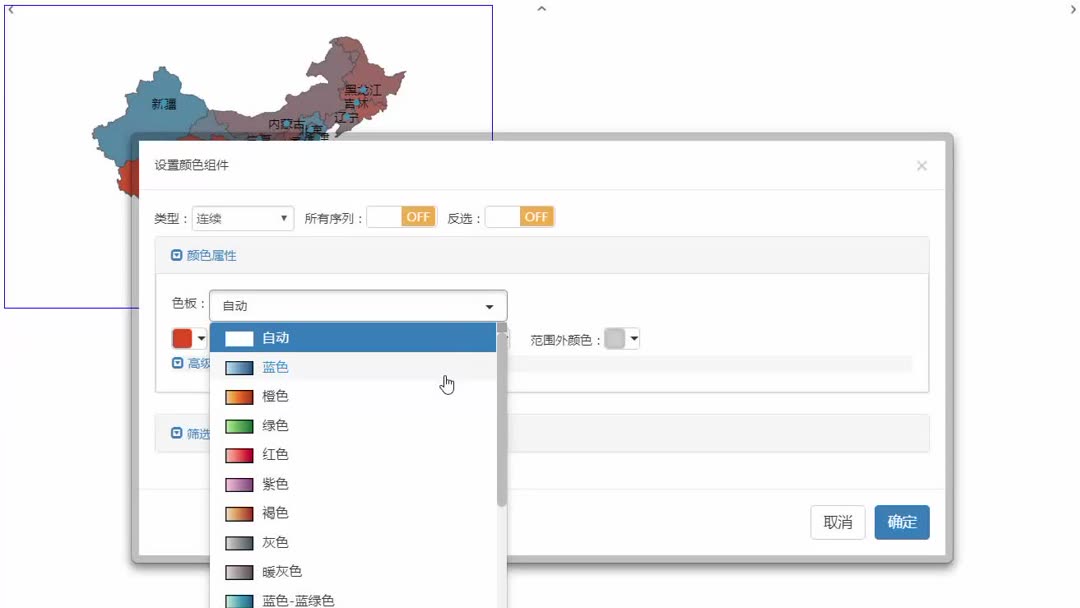1080x608 pixels.
Task: Click the collapse chevron above the dialog
Action: tap(541, 8)
